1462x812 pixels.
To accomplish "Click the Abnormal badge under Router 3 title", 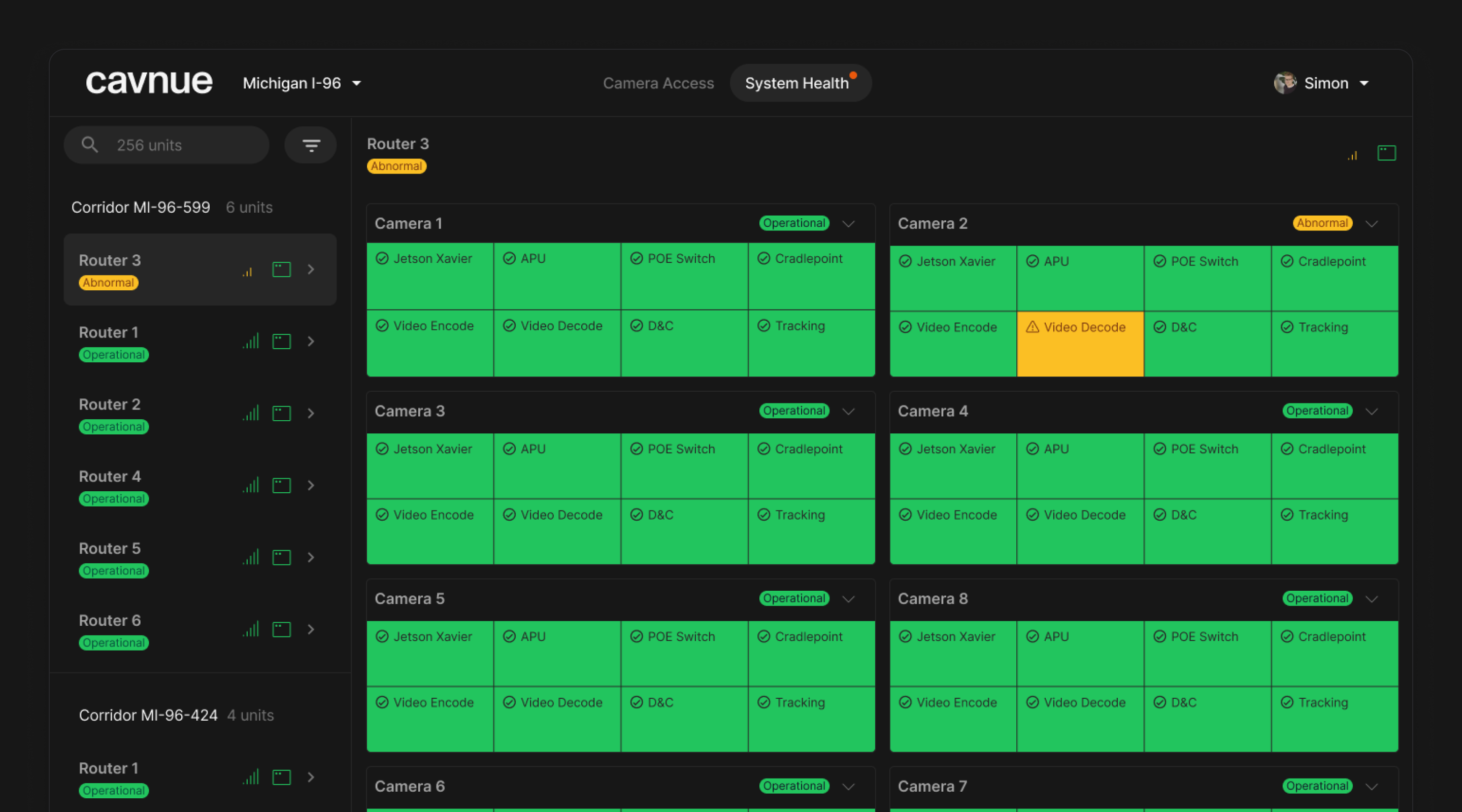I will 396,166.
